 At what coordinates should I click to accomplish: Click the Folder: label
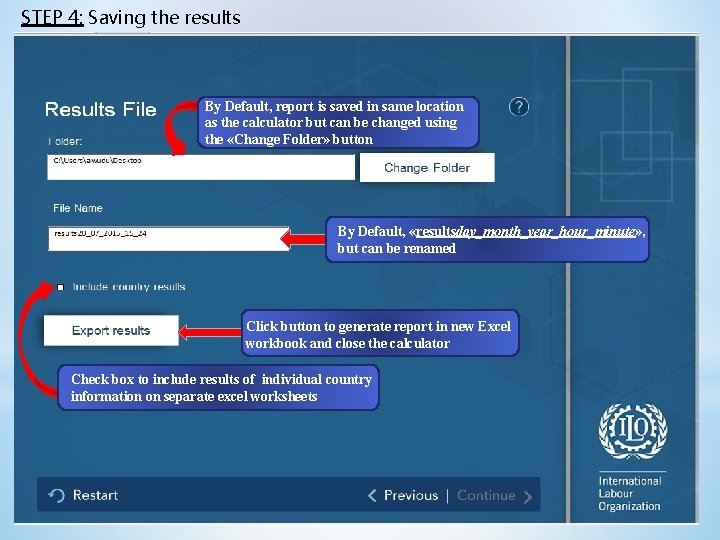65,141
